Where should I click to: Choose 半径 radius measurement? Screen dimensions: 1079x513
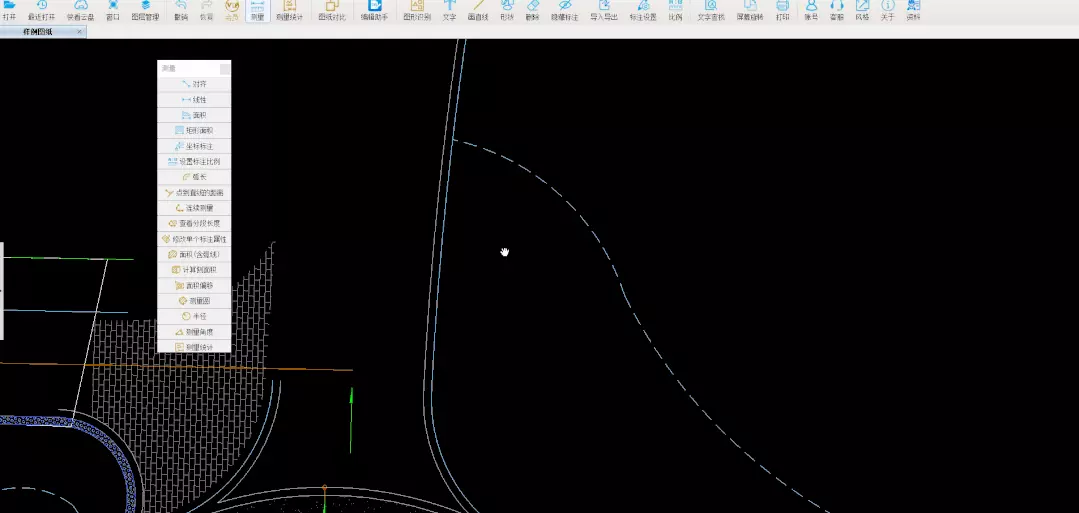[194, 316]
